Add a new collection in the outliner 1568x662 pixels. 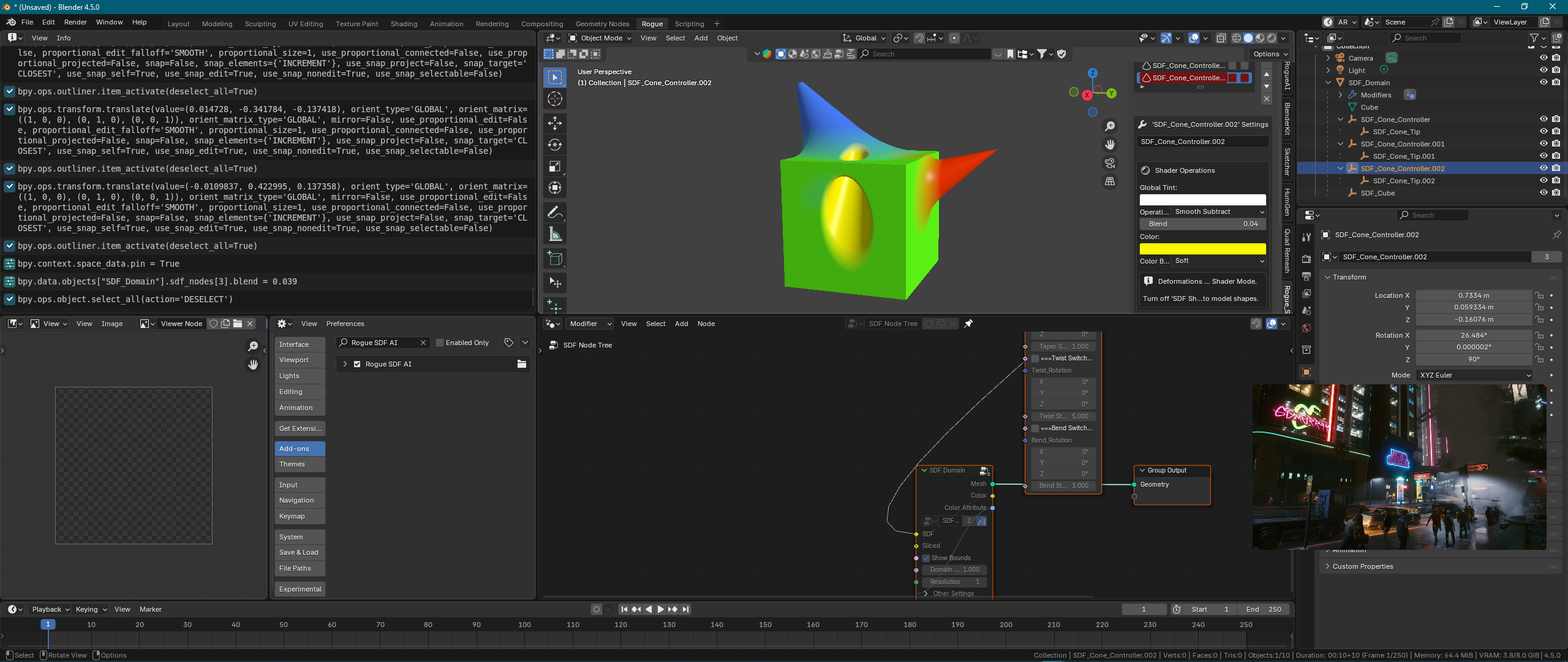[x=1556, y=38]
